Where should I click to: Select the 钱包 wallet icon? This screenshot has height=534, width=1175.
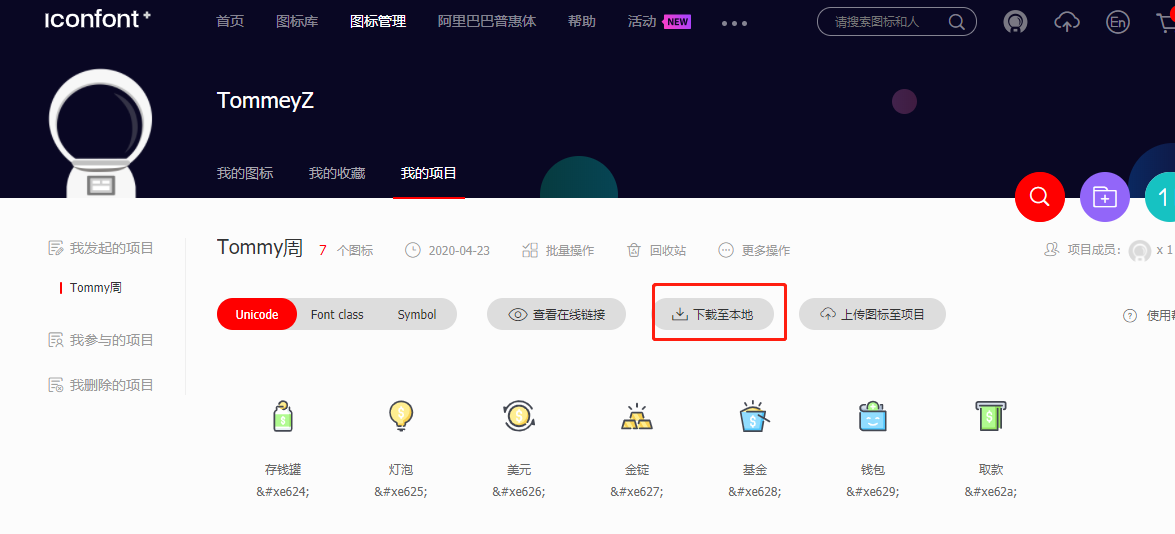tap(873, 416)
